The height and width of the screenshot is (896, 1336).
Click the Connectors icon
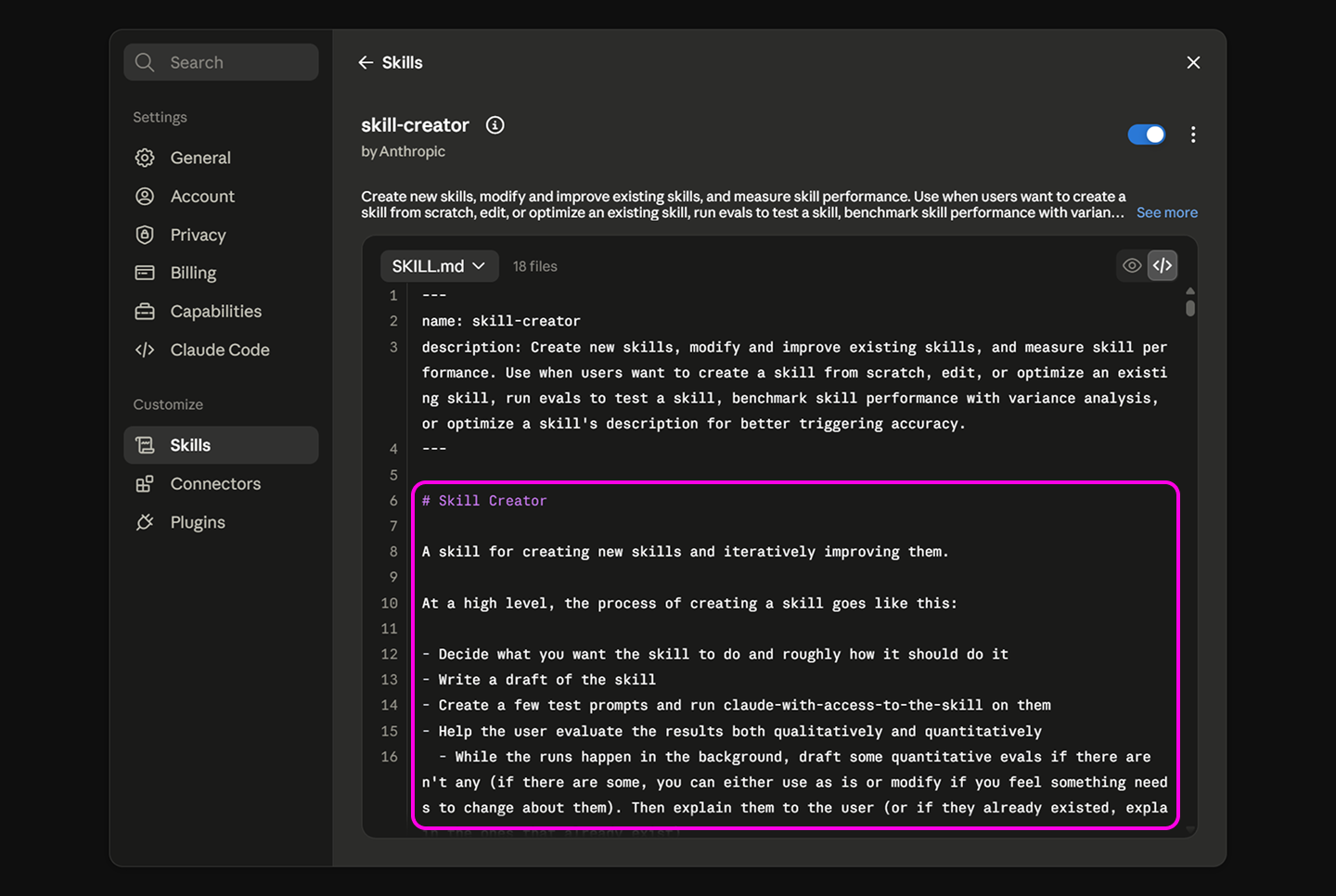(145, 484)
